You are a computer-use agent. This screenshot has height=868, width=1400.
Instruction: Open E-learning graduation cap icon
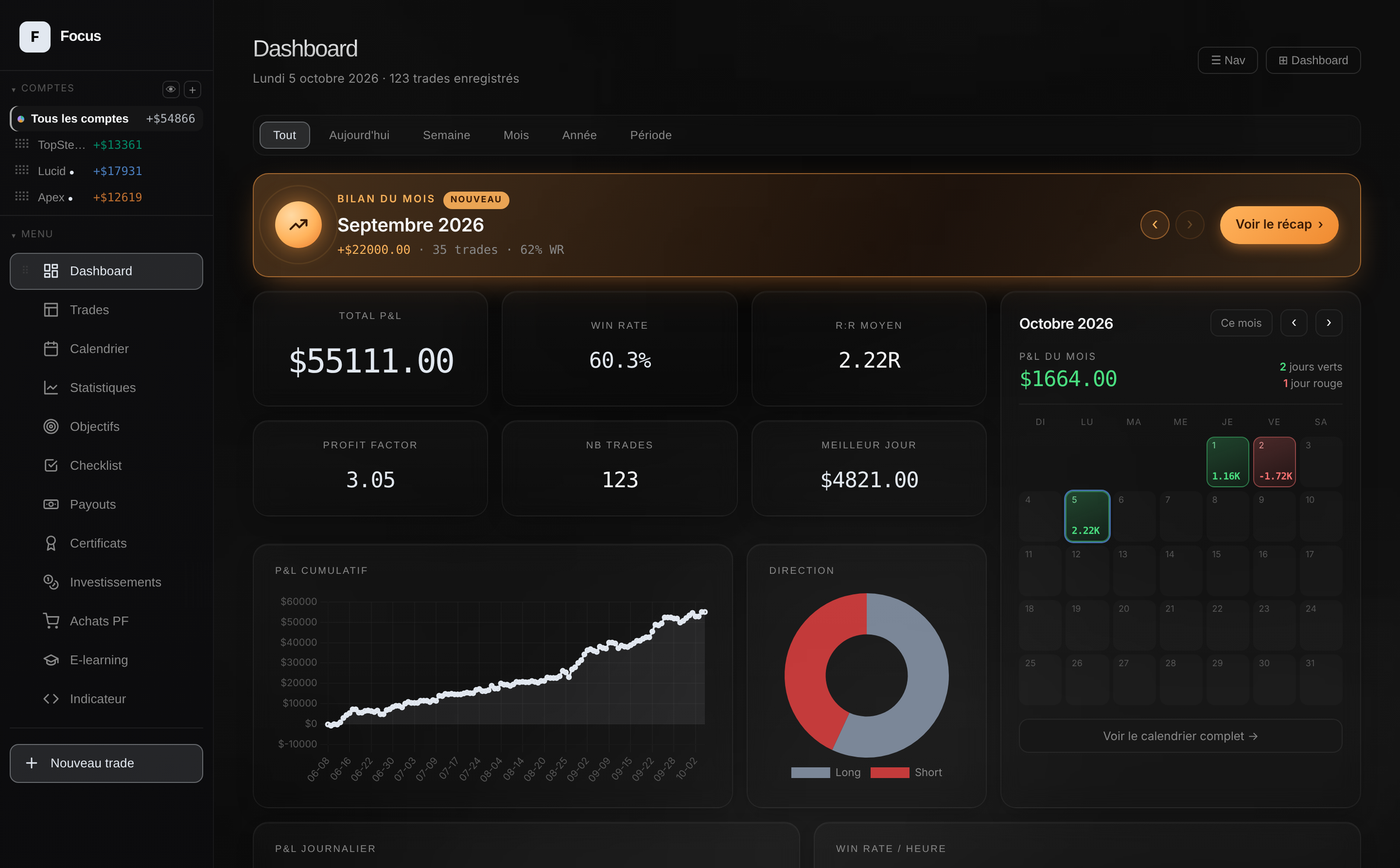pos(51,660)
